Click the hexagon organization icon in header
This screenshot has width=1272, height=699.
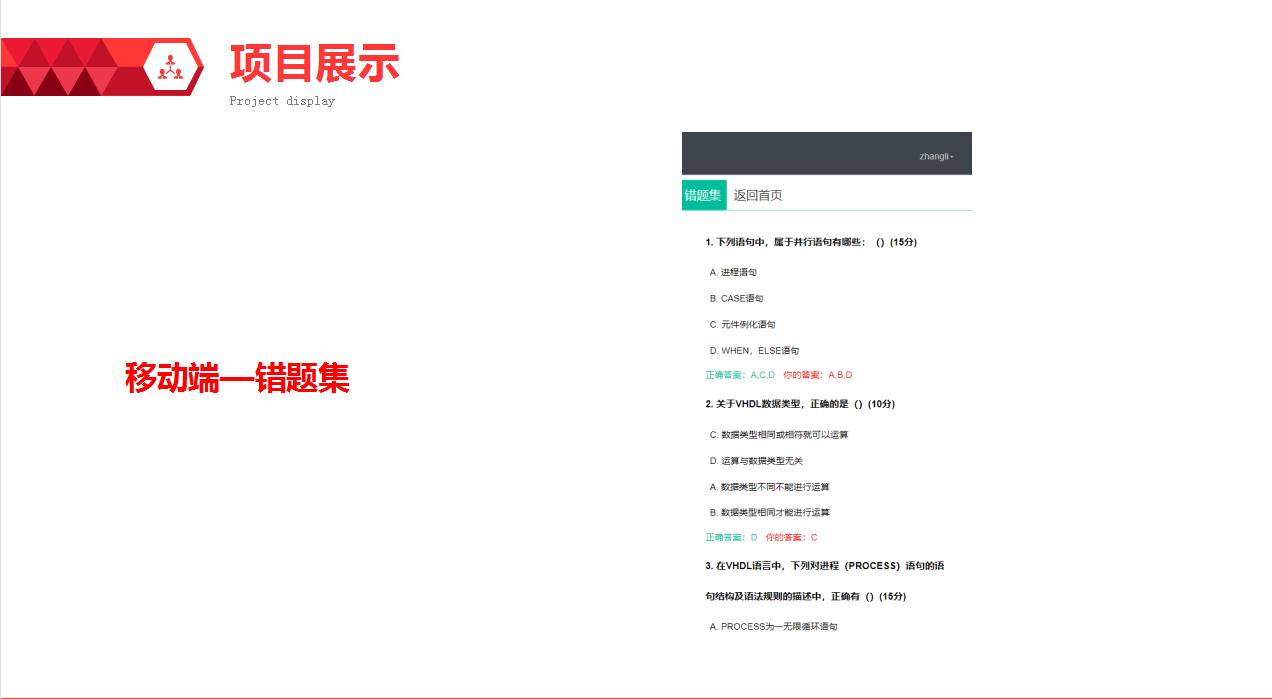pyautogui.click(x=172, y=66)
